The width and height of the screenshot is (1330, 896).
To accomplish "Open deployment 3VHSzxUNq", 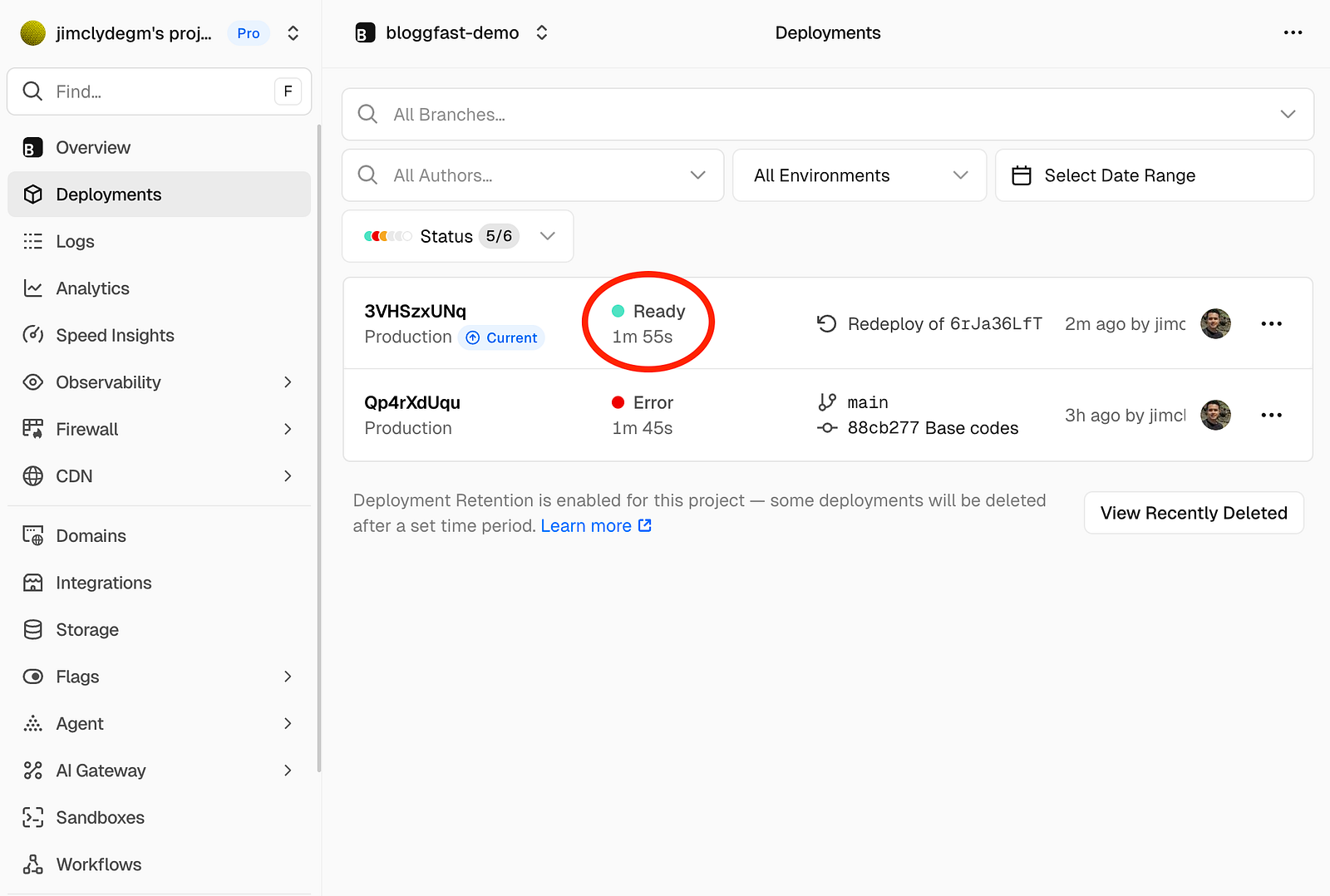I will [x=415, y=311].
